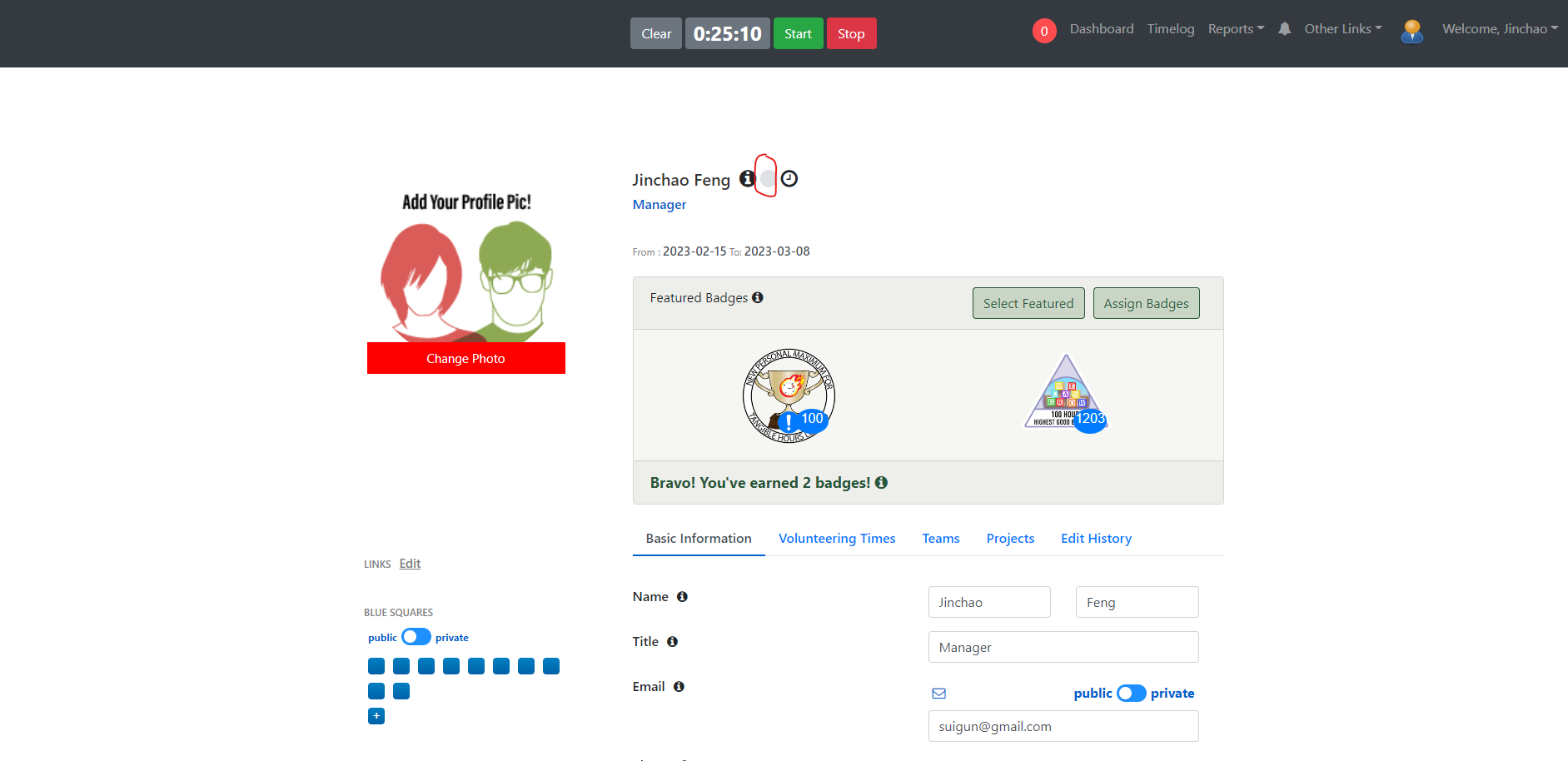Click the Name field info icon
This screenshot has width=1568, height=761.
tap(682, 596)
